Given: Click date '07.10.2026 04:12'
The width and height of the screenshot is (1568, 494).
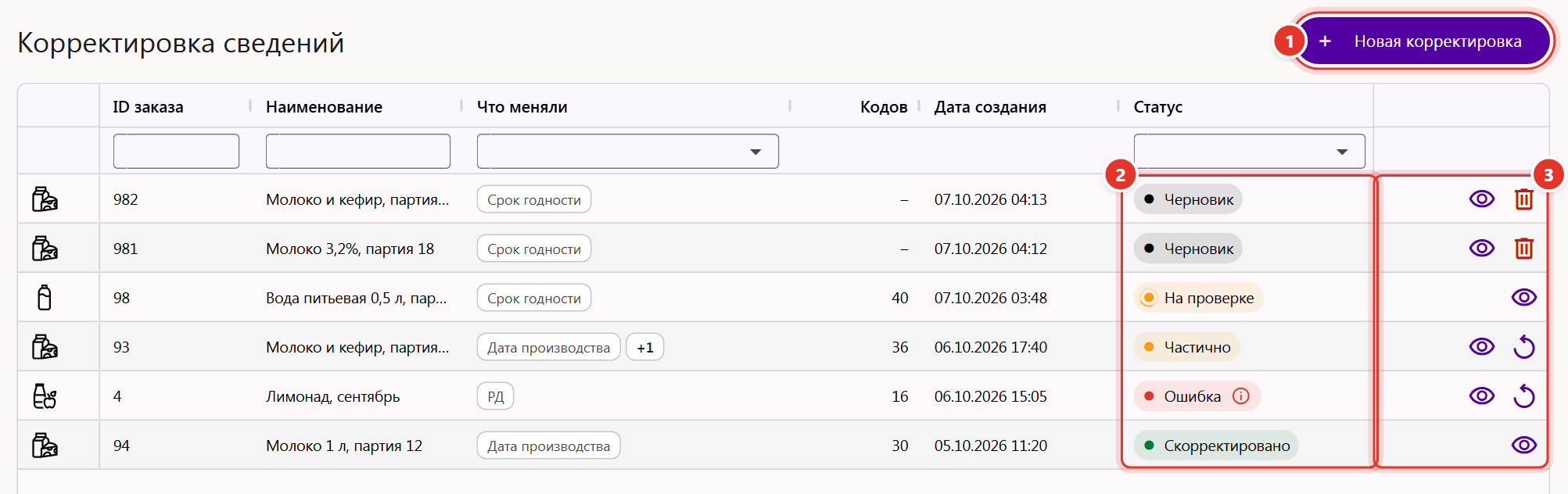Looking at the screenshot, I should coord(990,249).
